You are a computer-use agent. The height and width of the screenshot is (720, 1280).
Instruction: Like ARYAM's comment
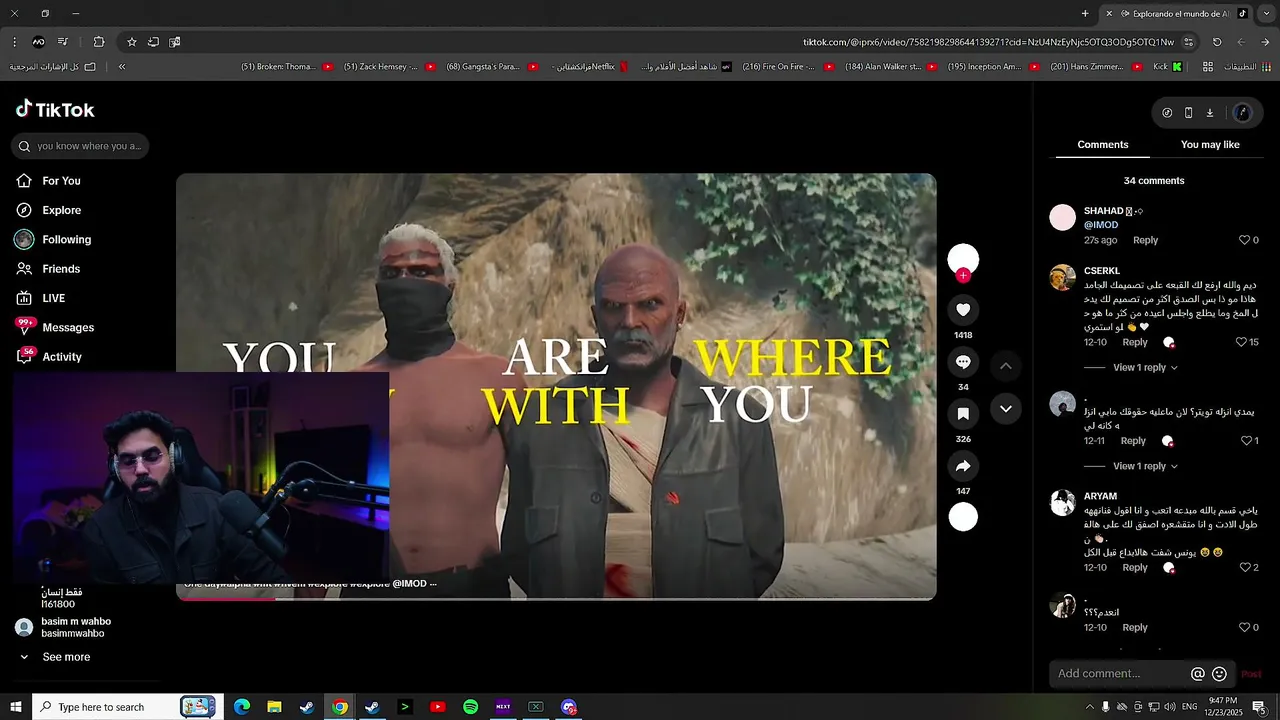tap(1245, 567)
